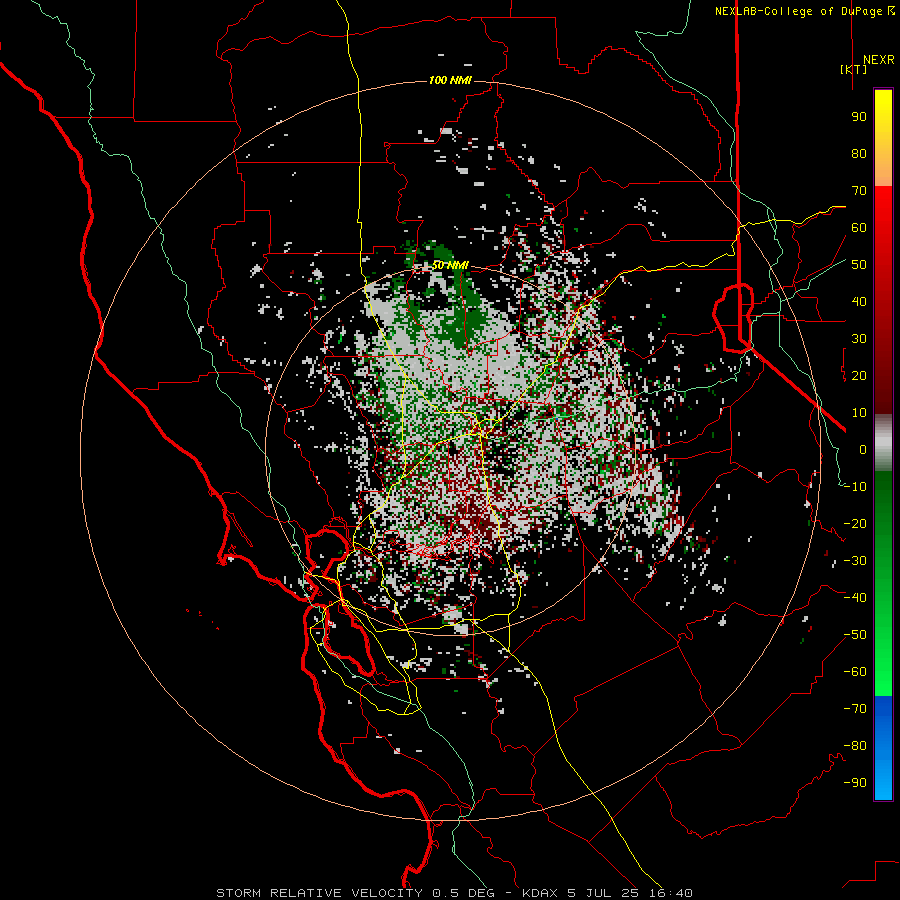Click the 50 NMI range ring label
This screenshot has height=900, width=900.
(x=450, y=265)
